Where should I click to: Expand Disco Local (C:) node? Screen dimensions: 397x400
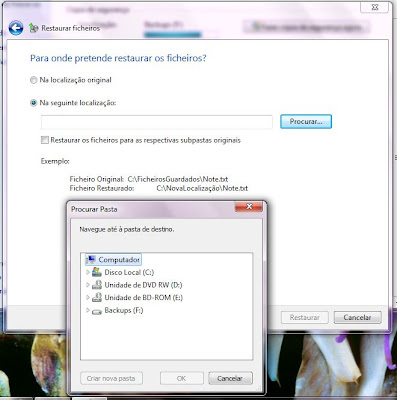click(x=88, y=272)
